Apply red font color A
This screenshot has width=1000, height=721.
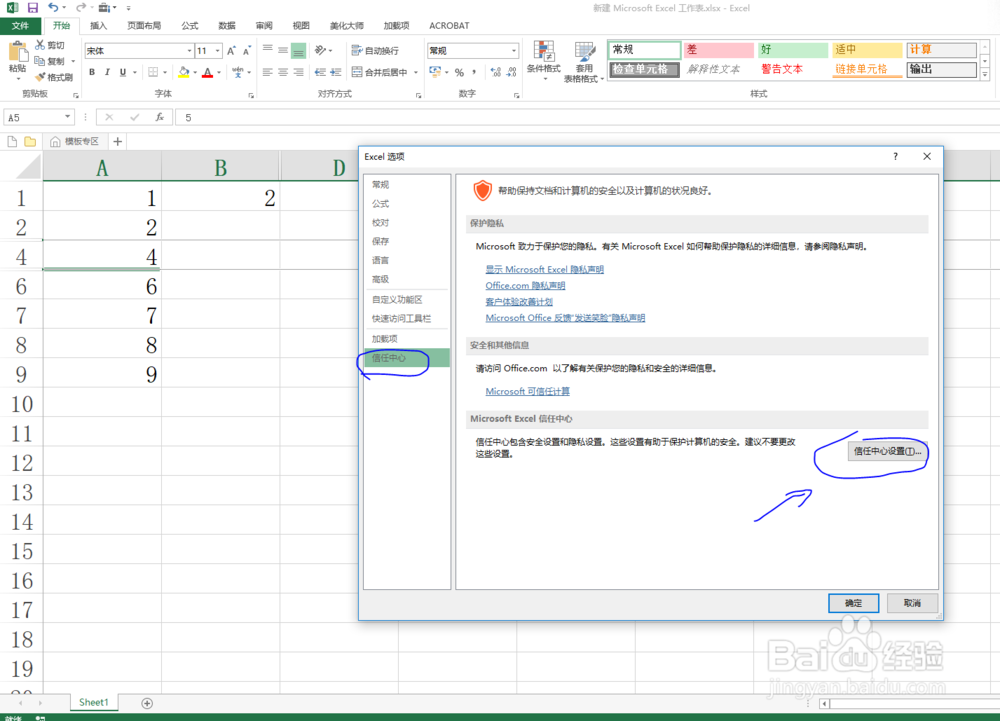pos(207,72)
